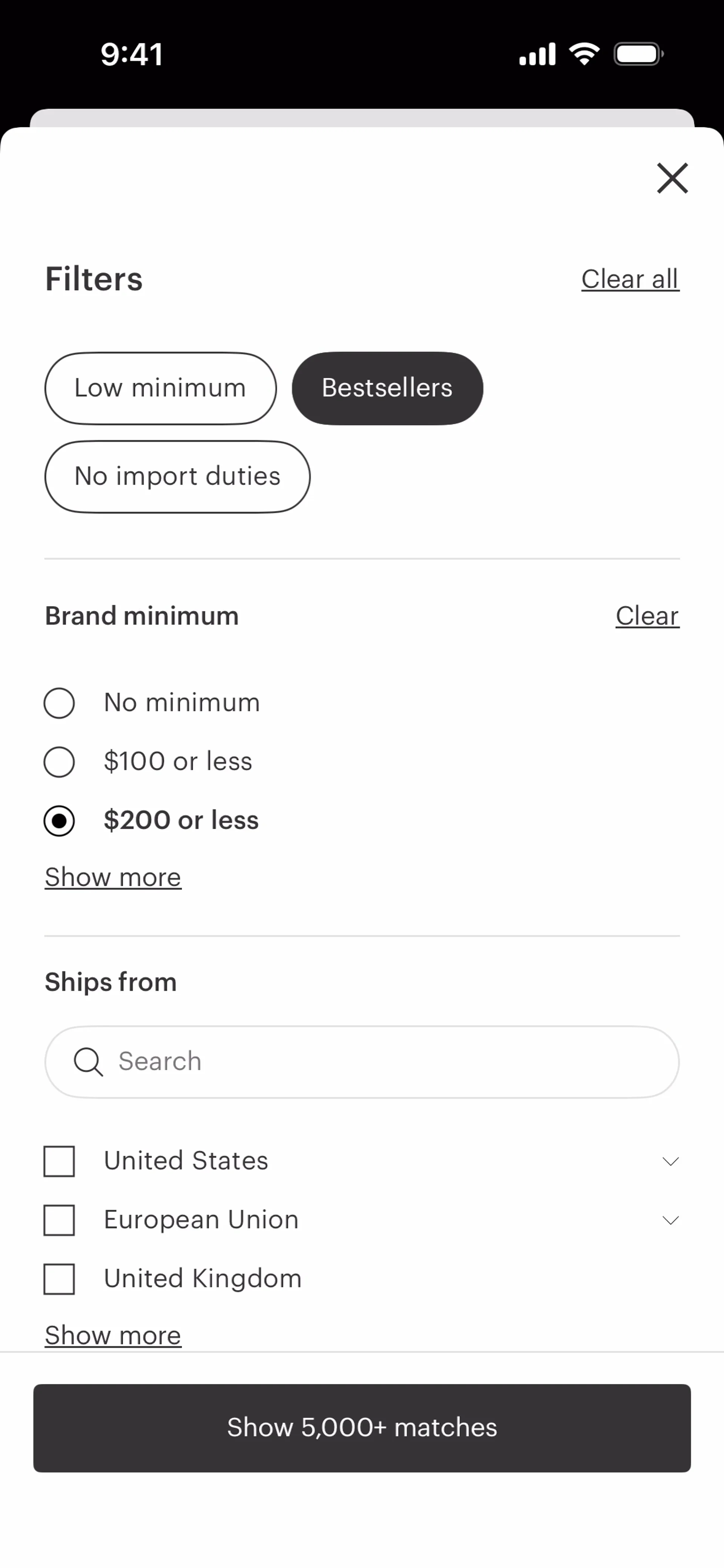
Task: Choose the $100 or less option
Action: 59,762
